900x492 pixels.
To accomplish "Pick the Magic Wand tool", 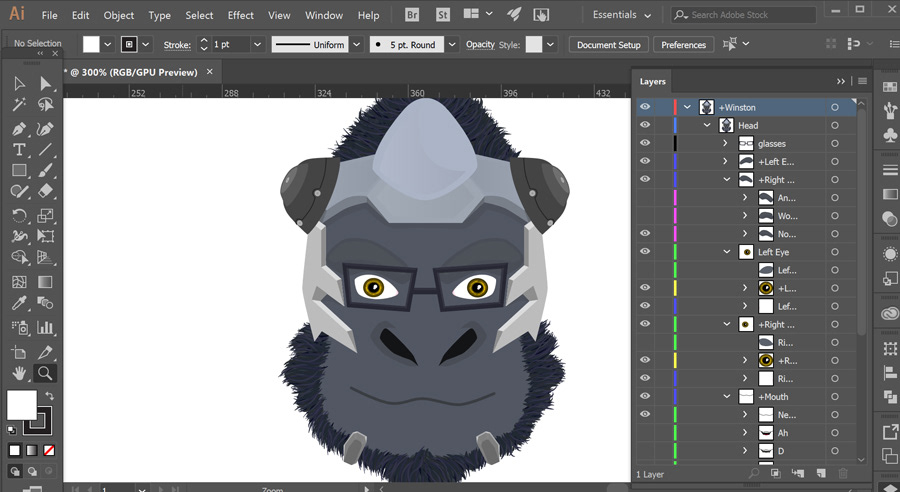I will click(19, 104).
